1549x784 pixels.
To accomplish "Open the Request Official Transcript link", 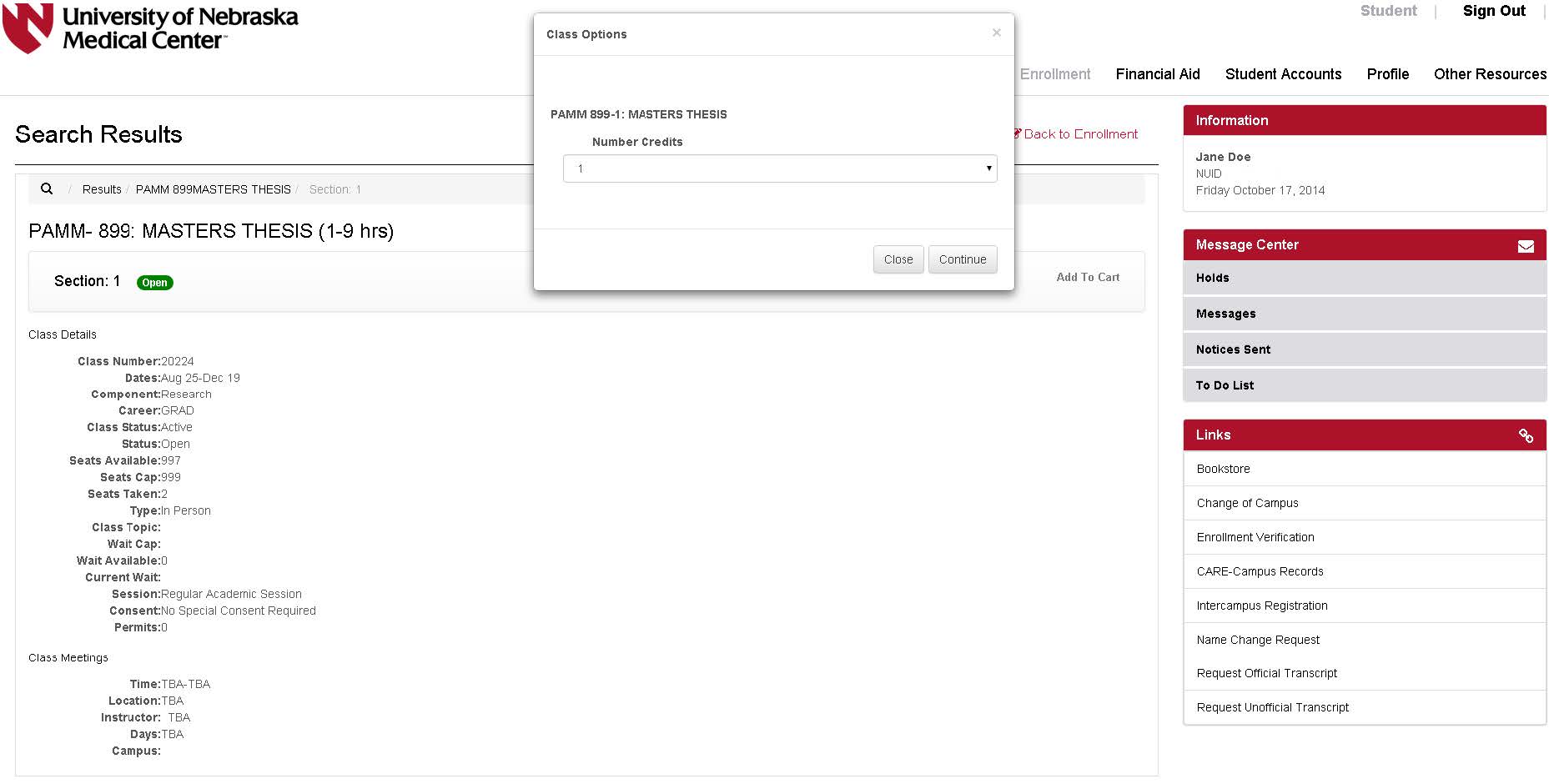I will (1267, 673).
